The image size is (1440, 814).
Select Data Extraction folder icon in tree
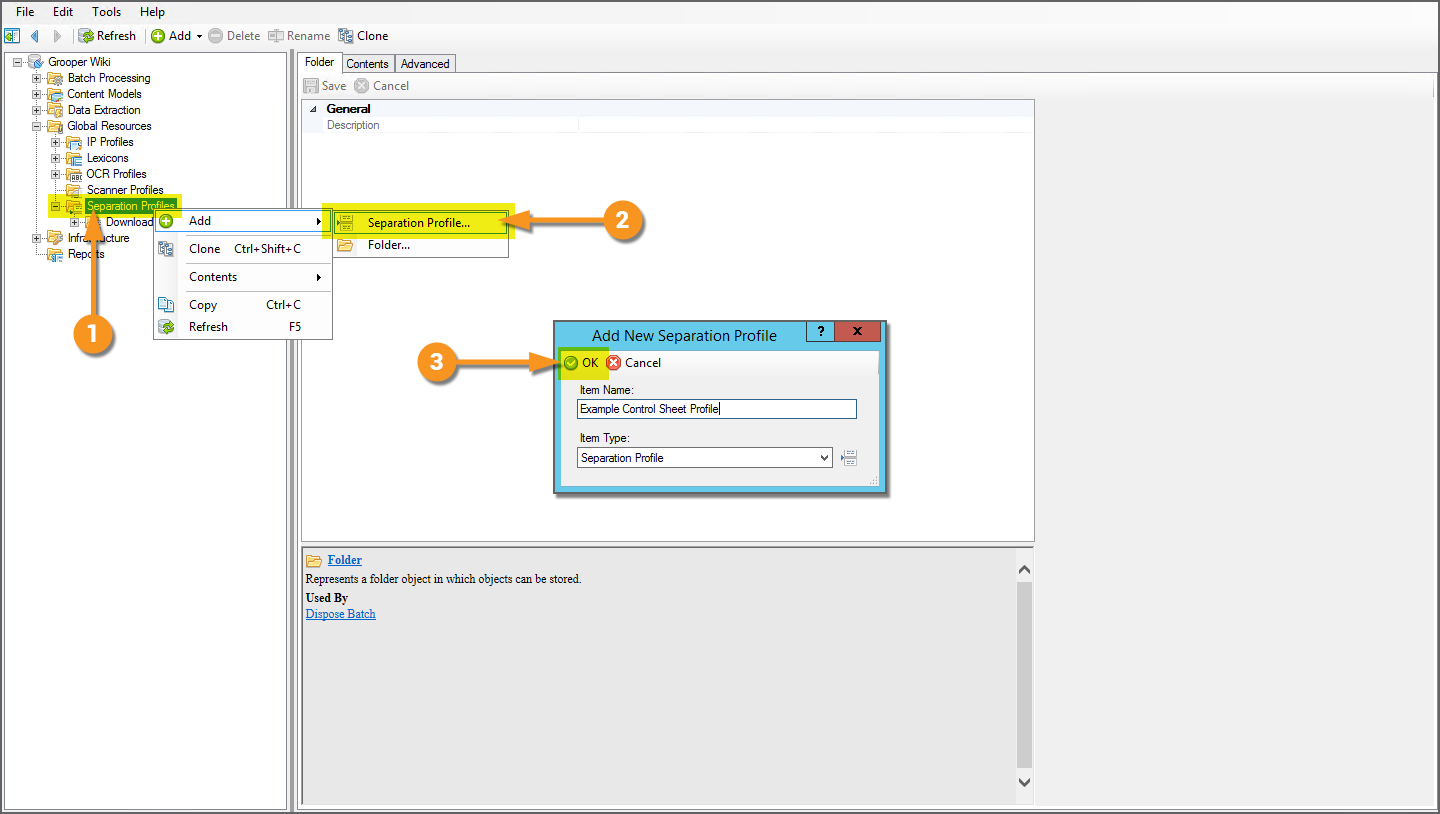click(x=55, y=110)
